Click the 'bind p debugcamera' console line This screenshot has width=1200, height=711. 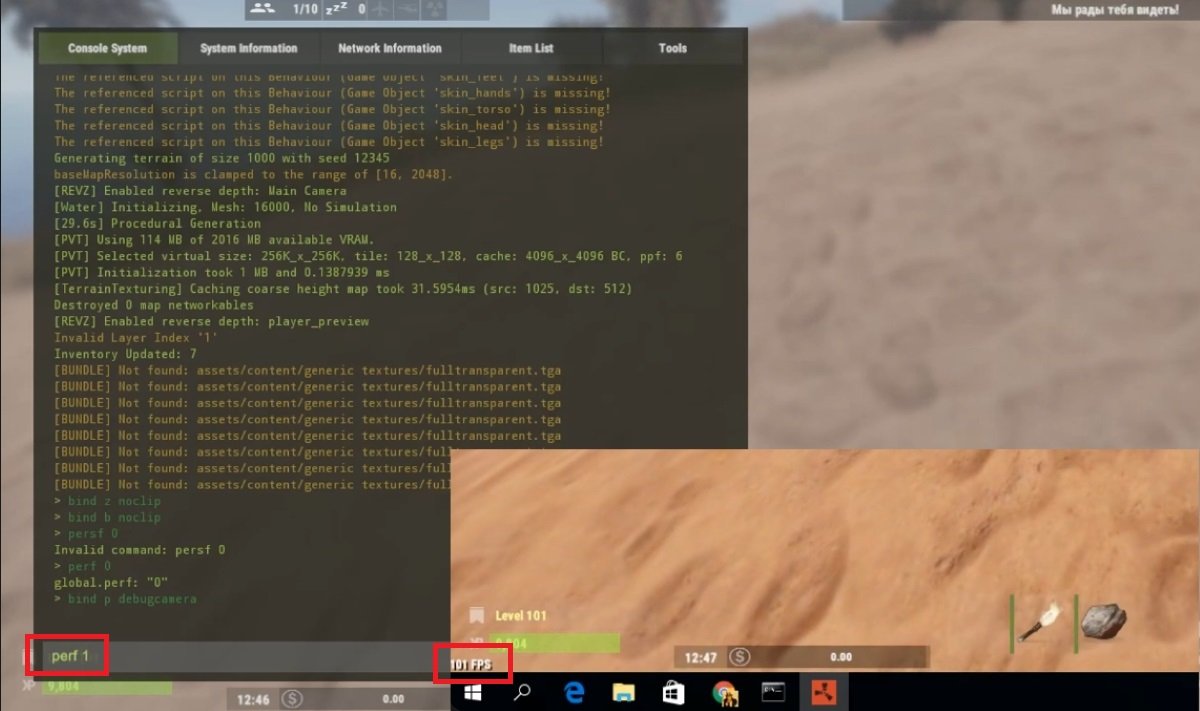125,599
